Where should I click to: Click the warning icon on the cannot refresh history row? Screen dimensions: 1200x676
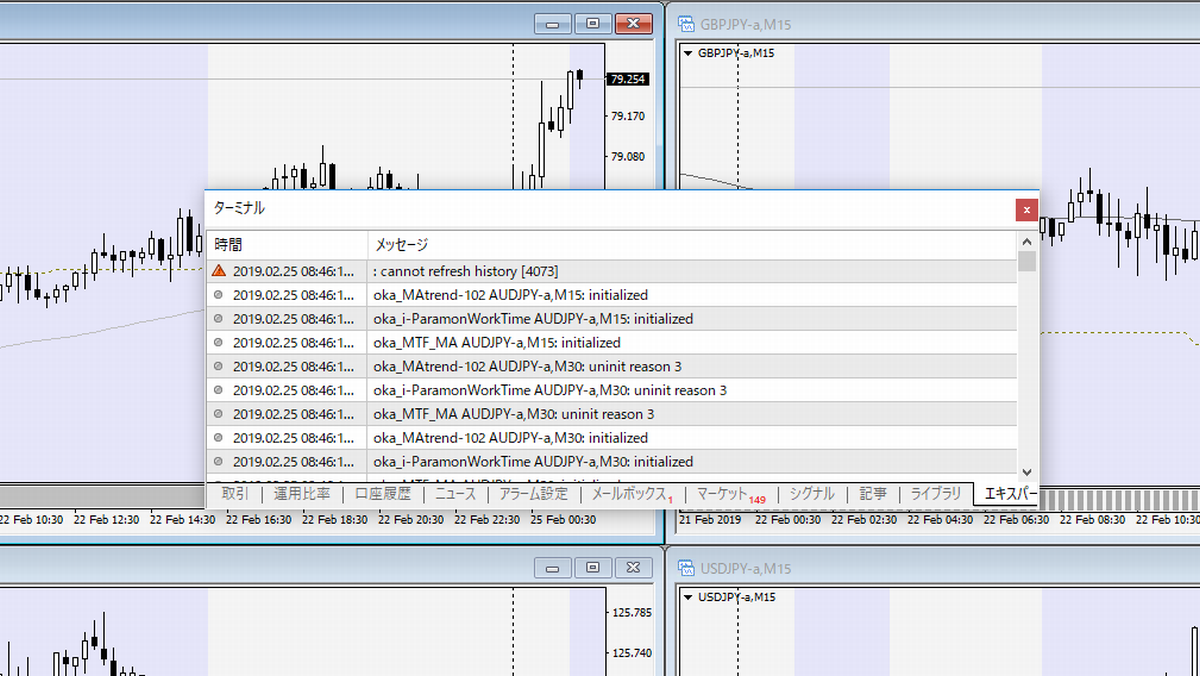point(218,271)
